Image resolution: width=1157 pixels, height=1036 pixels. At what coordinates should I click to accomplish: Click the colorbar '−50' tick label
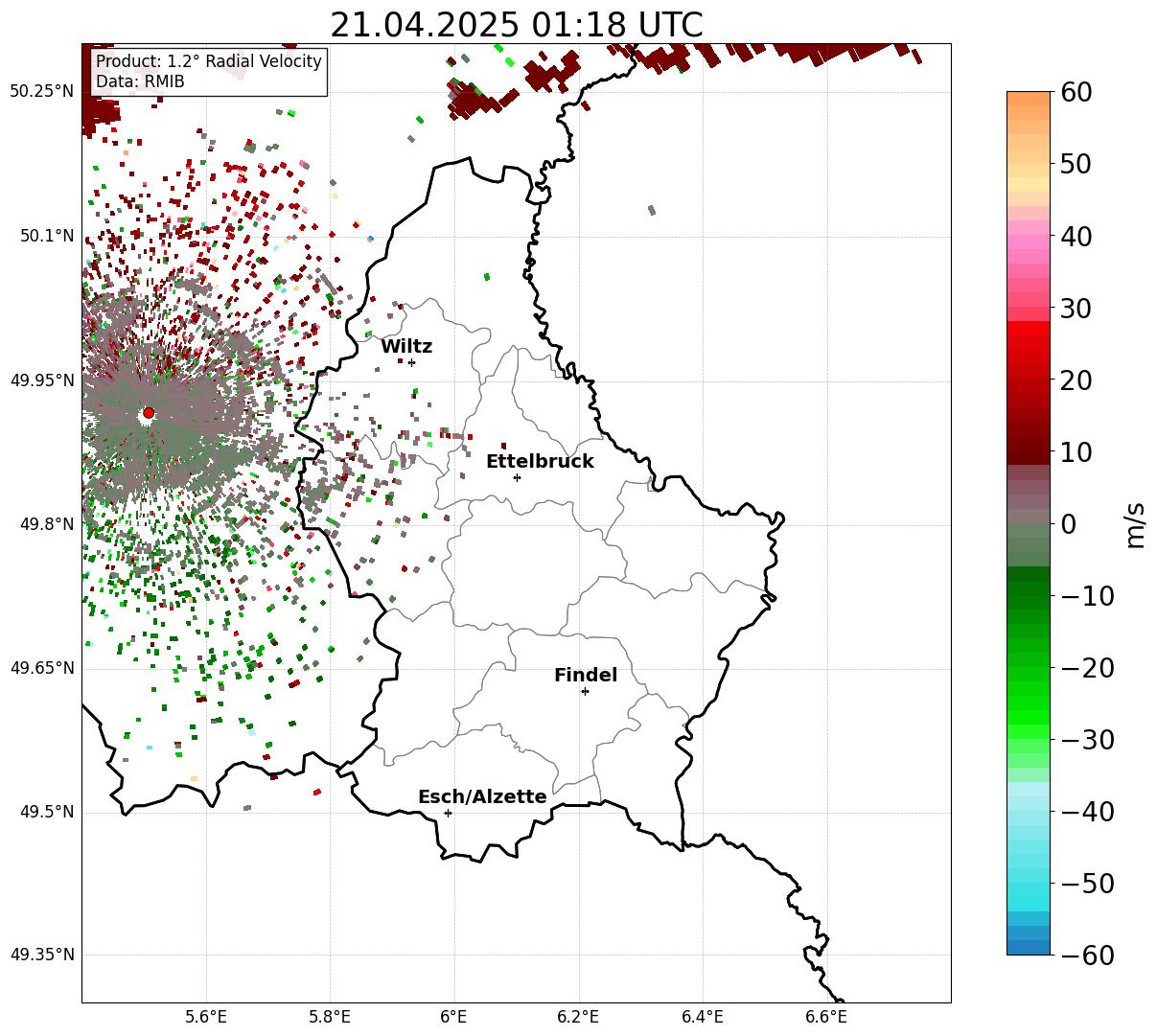pos(1087,883)
